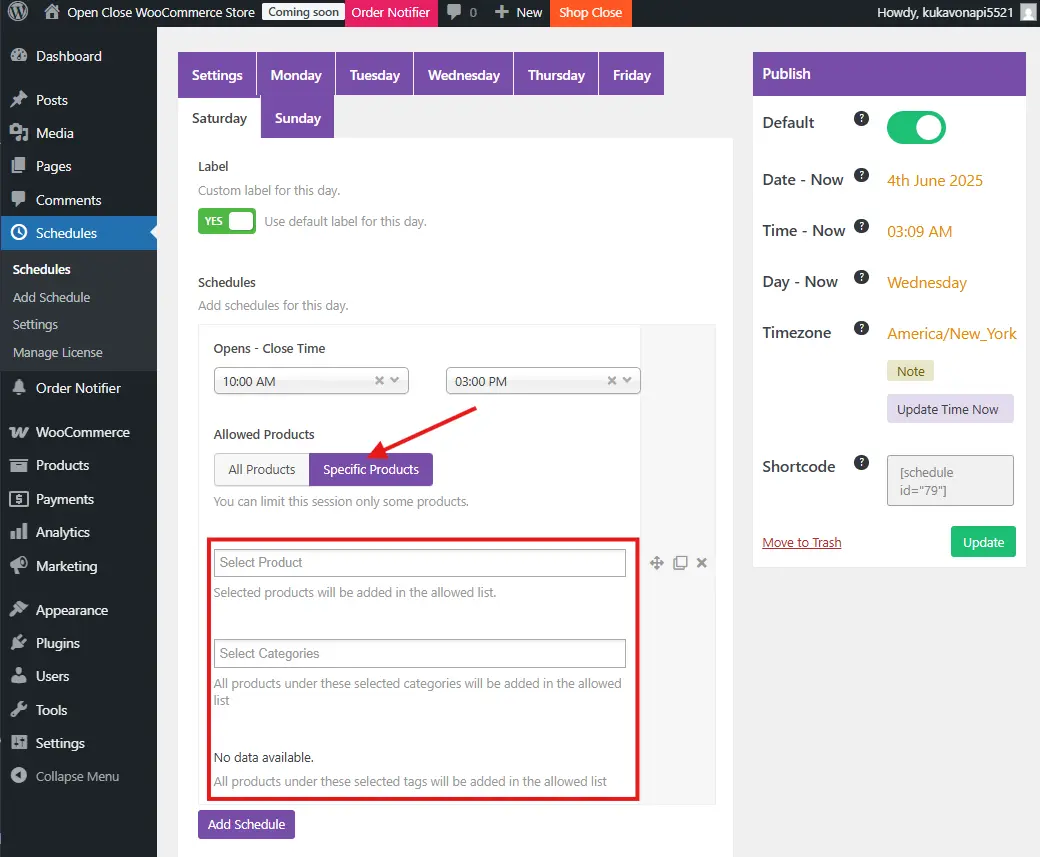Click the Tools wrench icon
Image resolution: width=1040 pixels, height=857 pixels.
point(19,710)
